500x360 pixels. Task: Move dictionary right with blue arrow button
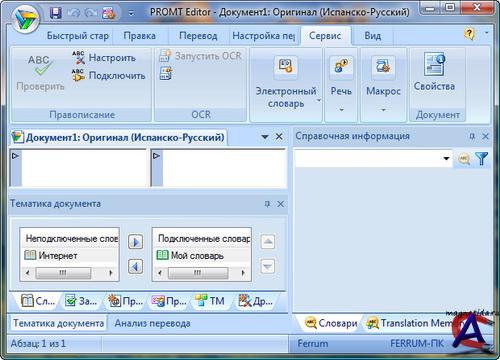pyautogui.click(x=135, y=242)
